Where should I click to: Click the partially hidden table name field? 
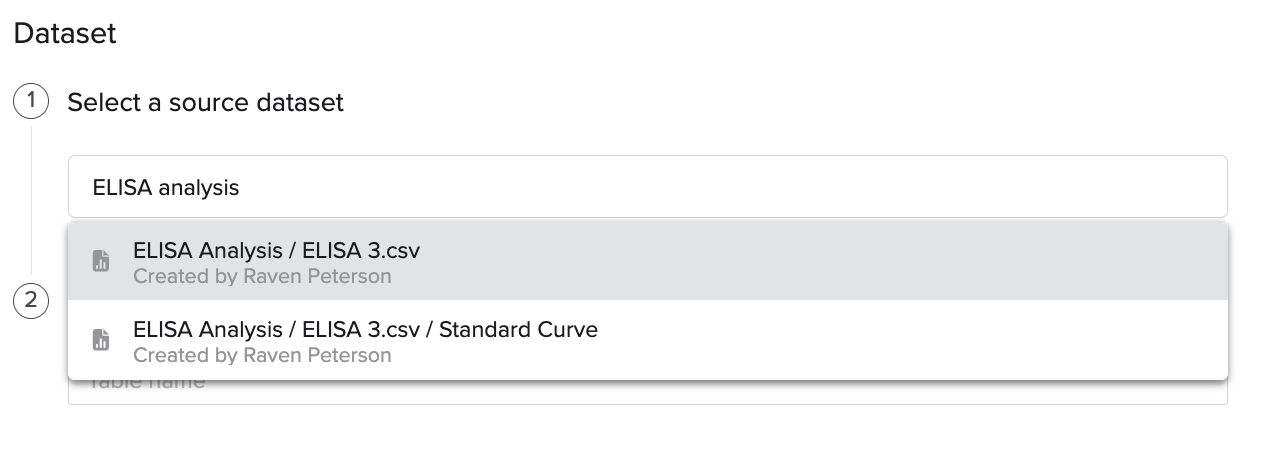pos(648,392)
